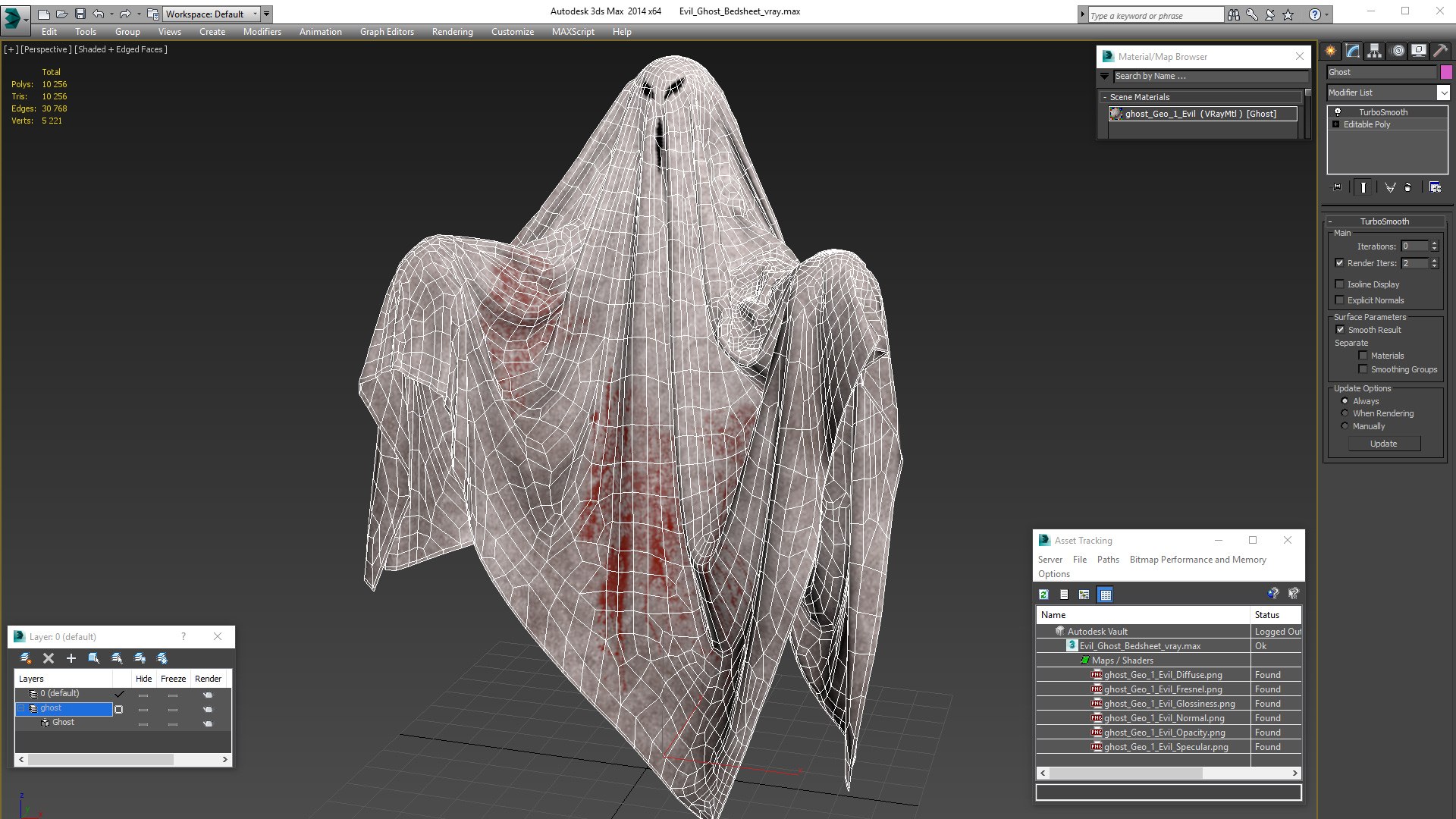Click the Open File folder icon
1456x819 pixels.
[62, 14]
